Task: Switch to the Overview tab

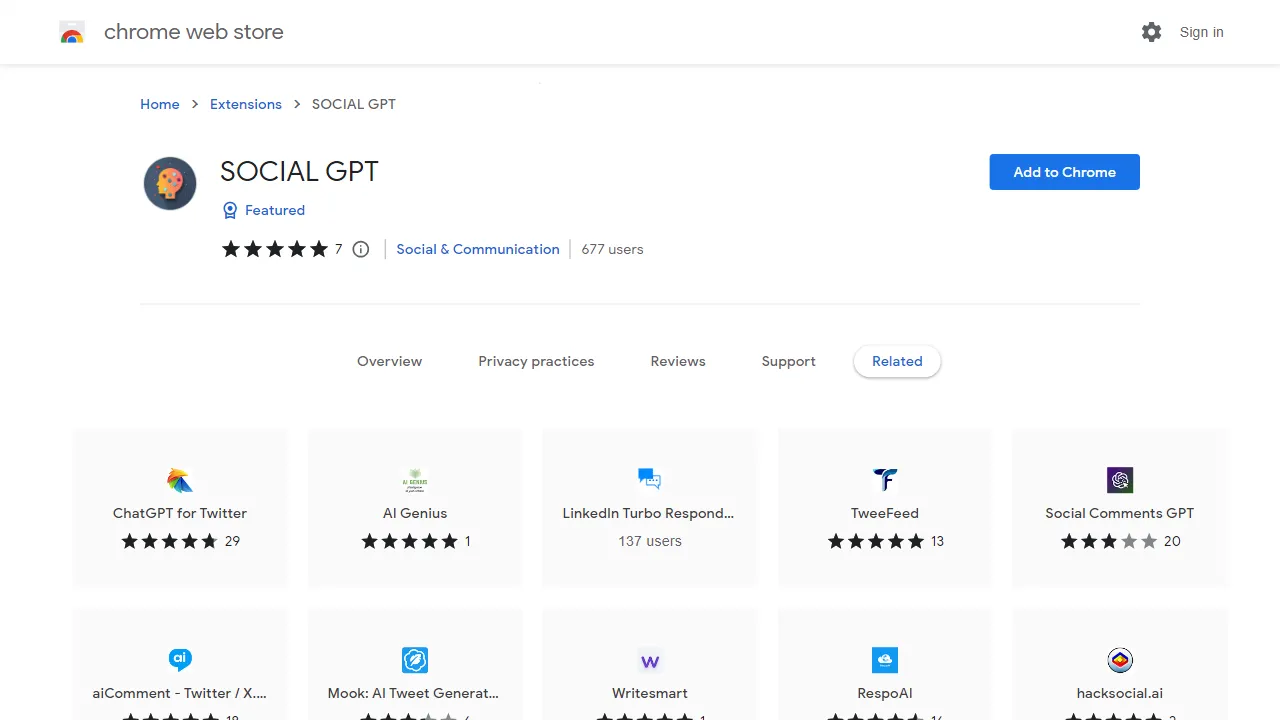Action: pyautogui.click(x=390, y=361)
